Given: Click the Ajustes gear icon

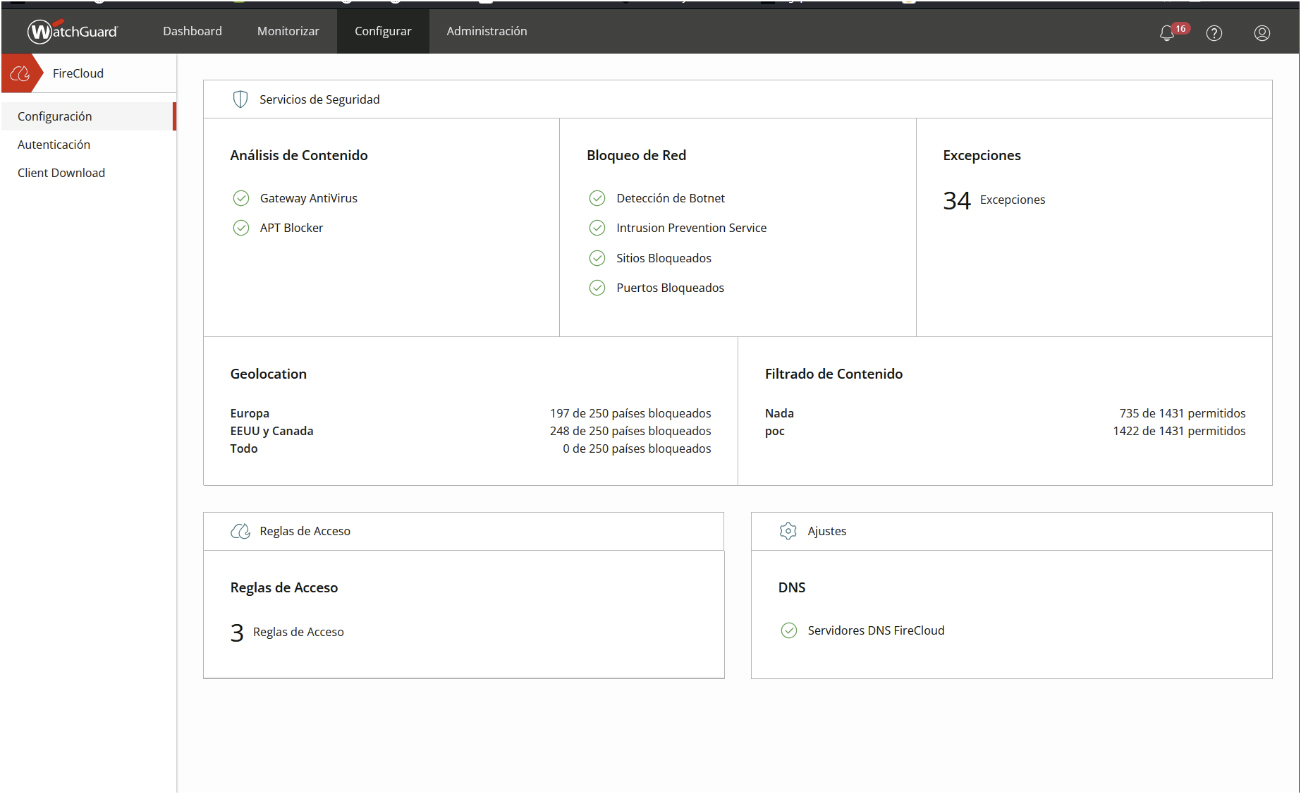Looking at the screenshot, I should (x=788, y=531).
